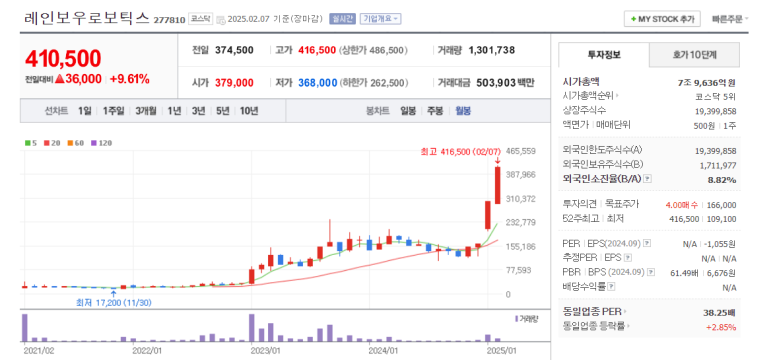The width and height of the screenshot is (773, 360).
Task: Click the +9.61% change percentage
Action: click(129, 79)
